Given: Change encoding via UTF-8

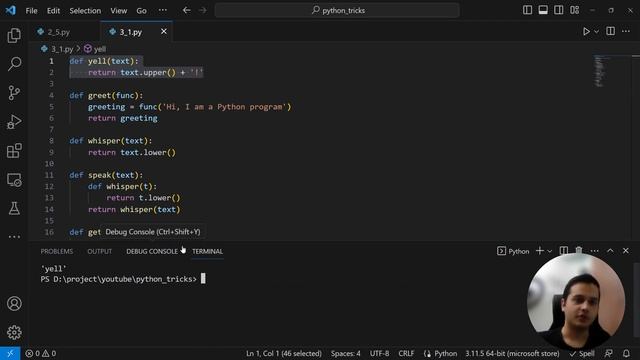Looking at the screenshot, I should pos(379,353).
